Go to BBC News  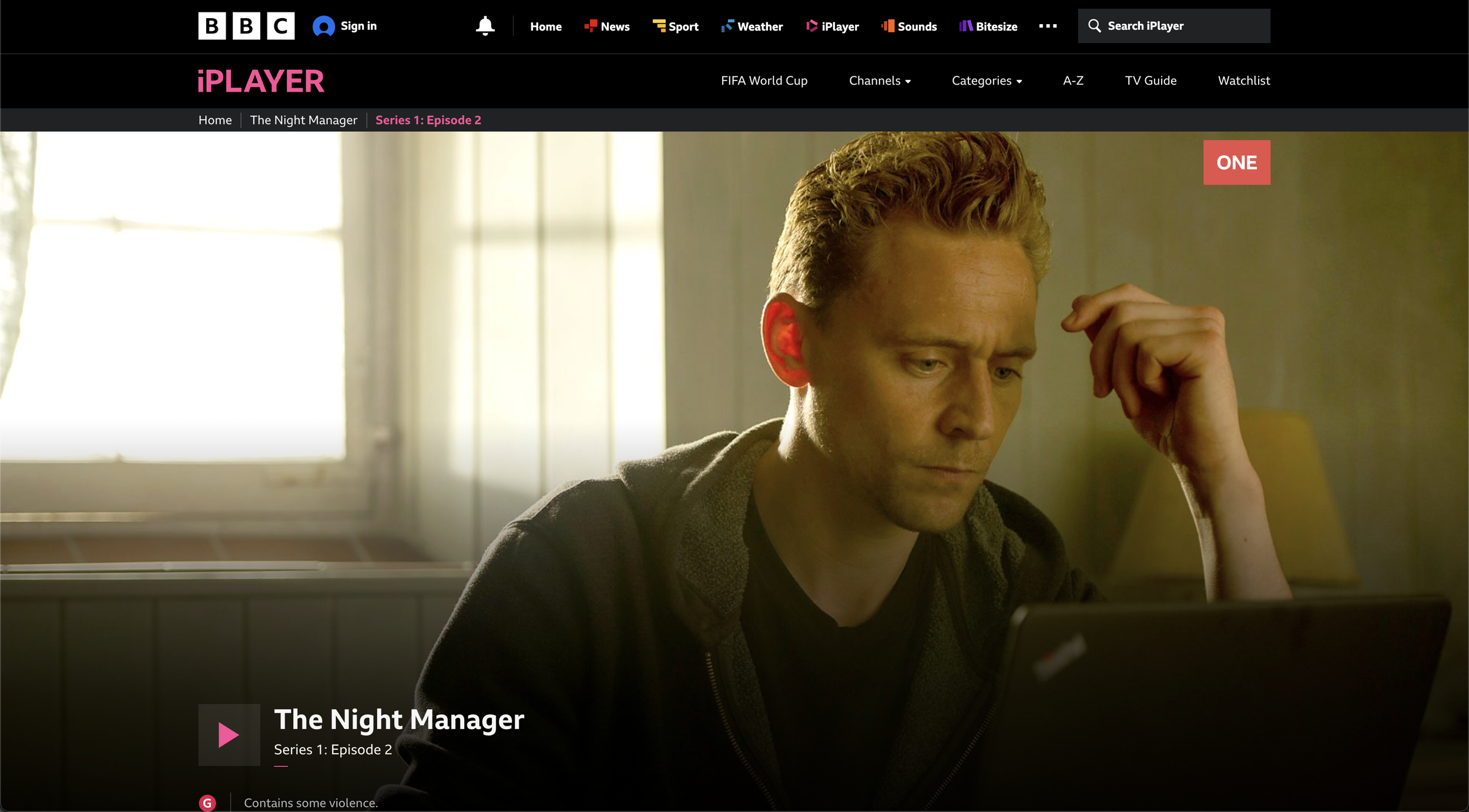coord(607,26)
